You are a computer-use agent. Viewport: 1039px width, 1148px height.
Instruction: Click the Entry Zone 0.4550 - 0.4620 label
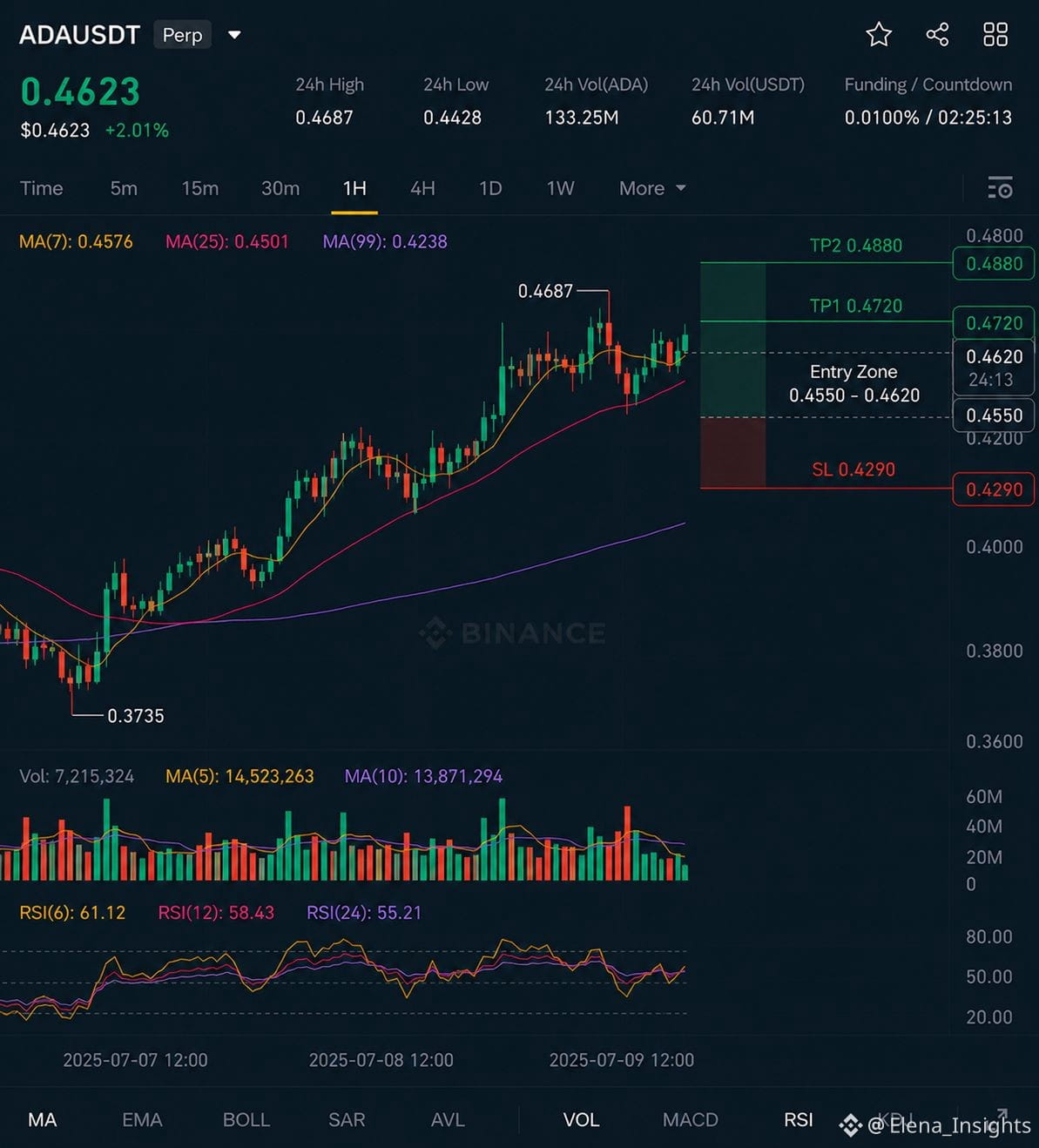coord(854,383)
